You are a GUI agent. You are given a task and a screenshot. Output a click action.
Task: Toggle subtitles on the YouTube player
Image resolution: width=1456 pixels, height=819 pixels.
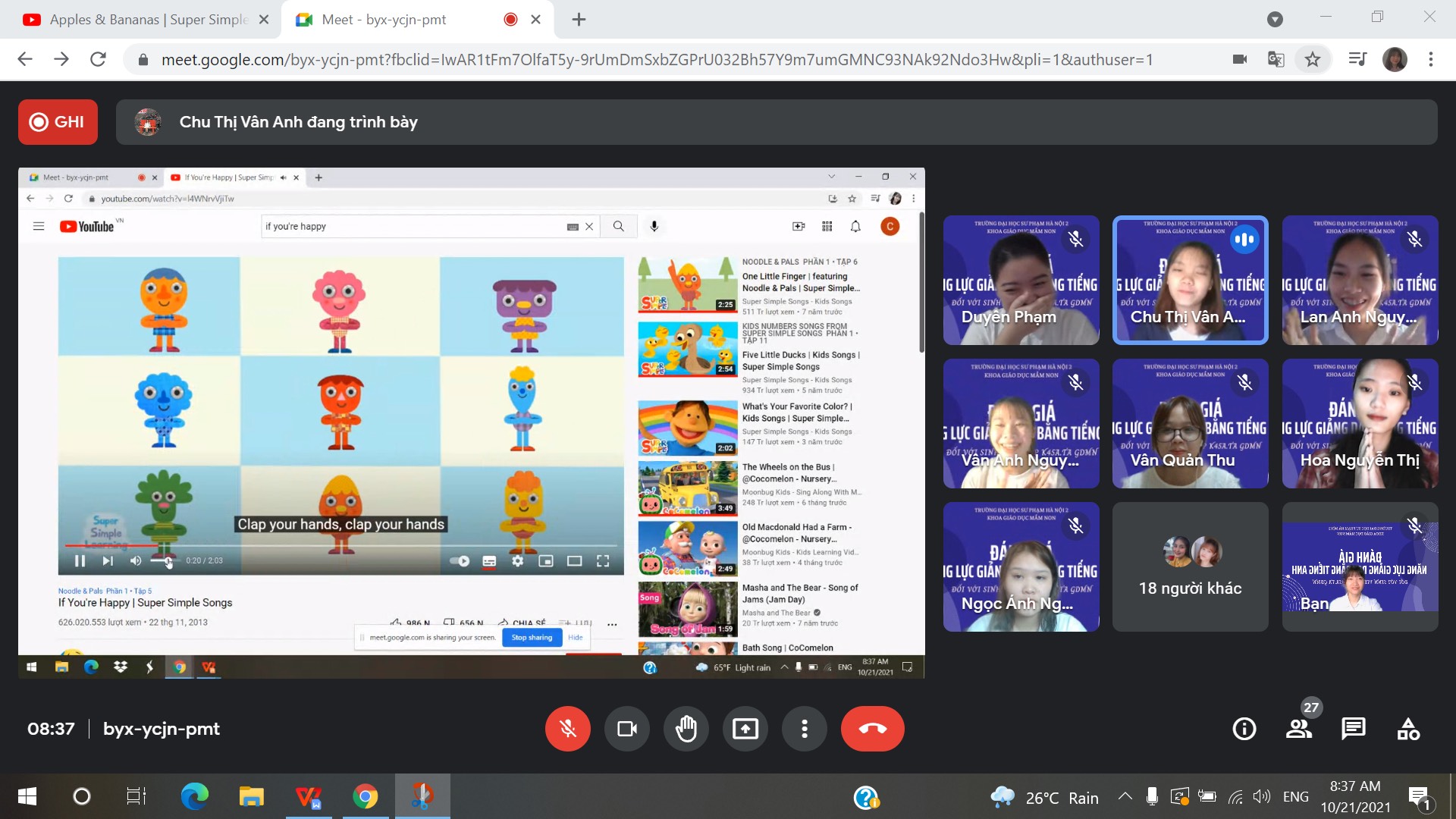[489, 561]
